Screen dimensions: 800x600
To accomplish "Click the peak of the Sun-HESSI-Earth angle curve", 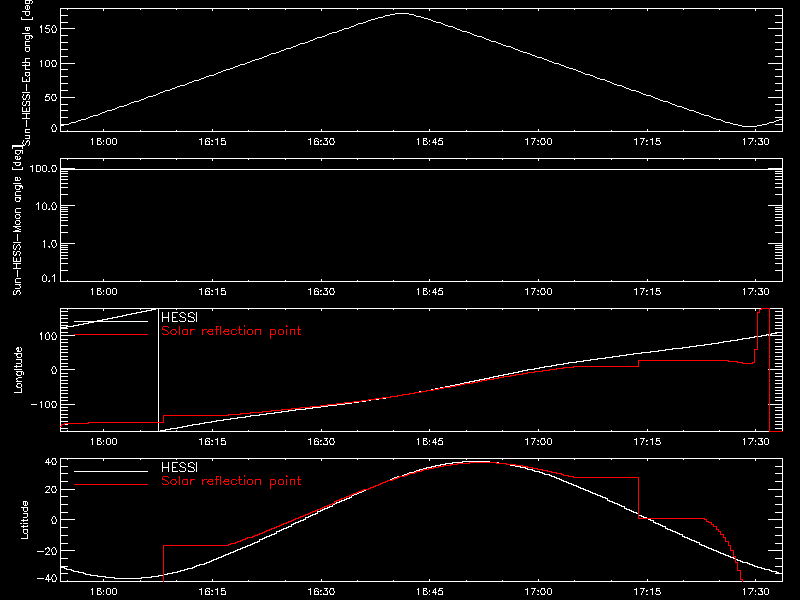I will [403, 14].
